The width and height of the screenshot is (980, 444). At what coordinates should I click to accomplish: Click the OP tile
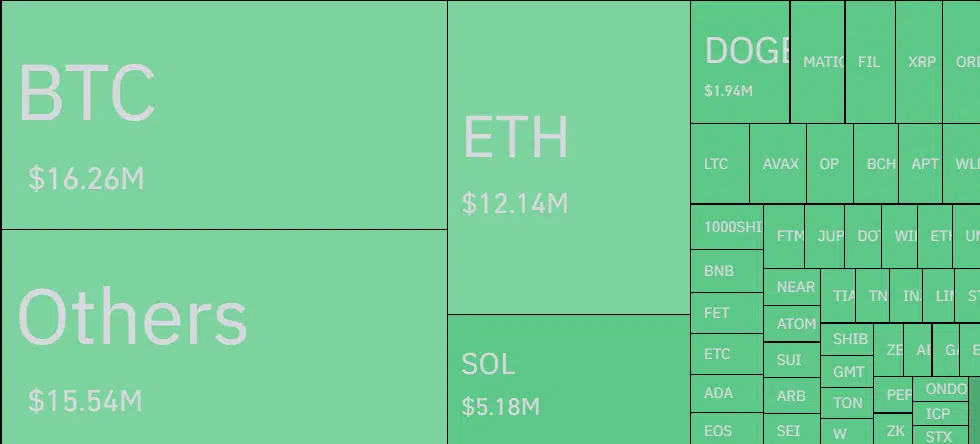(x=830, y=164)
